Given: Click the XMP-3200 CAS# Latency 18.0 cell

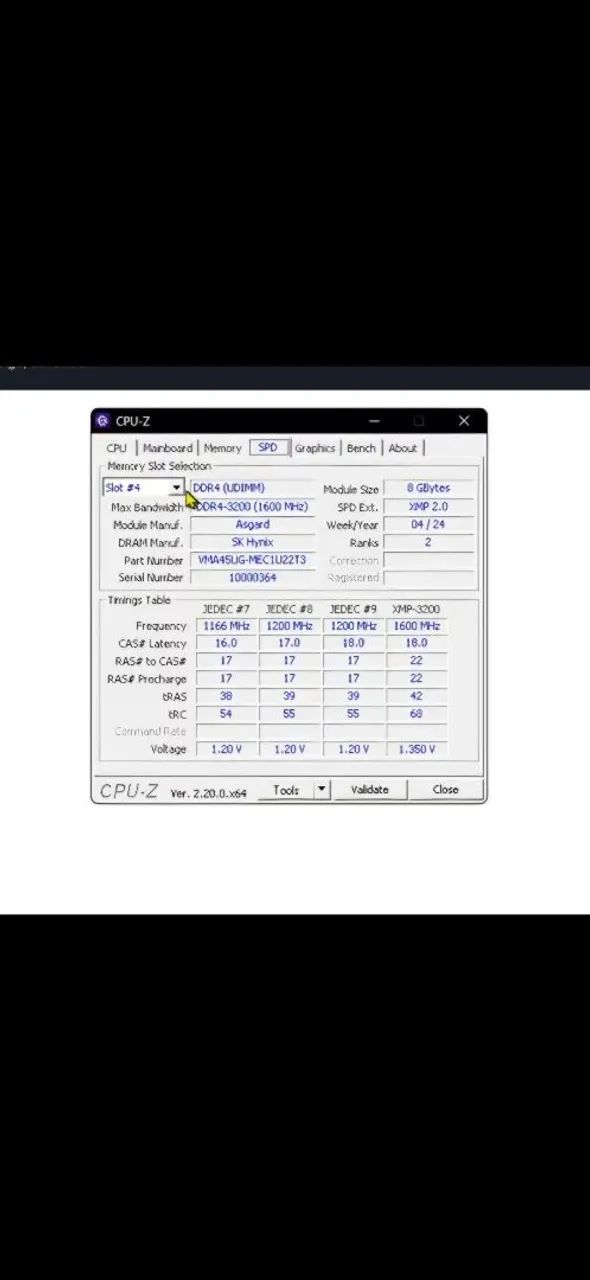Looking at the screenshot, I should point(416,643).
